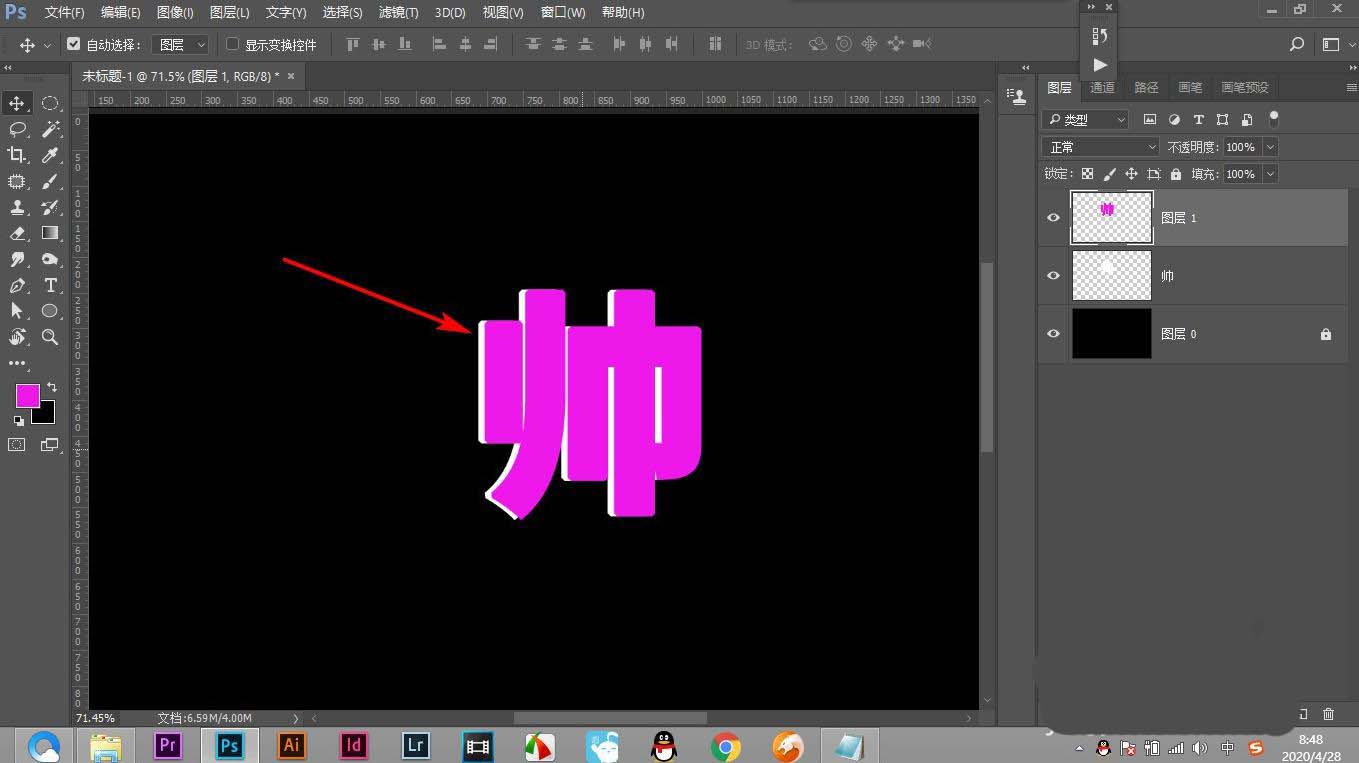Hide 图层 0 with eye icon
Viewport: 1359px width, 763px height.
coord(1053,334)
